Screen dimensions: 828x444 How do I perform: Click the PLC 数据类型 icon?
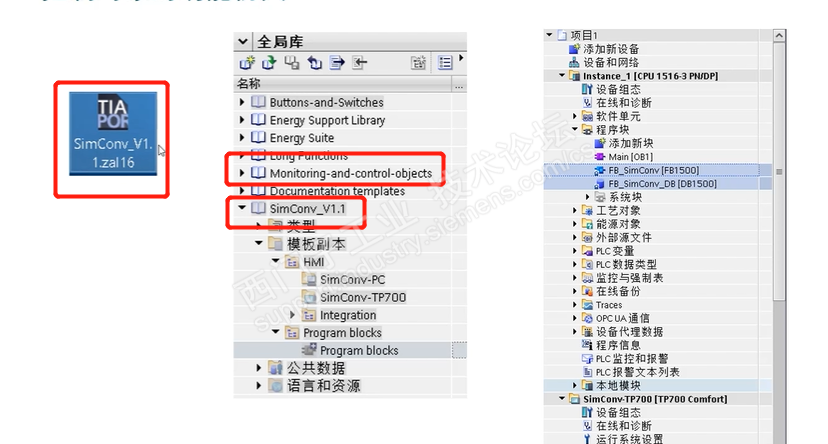click(x=587, y=264)
